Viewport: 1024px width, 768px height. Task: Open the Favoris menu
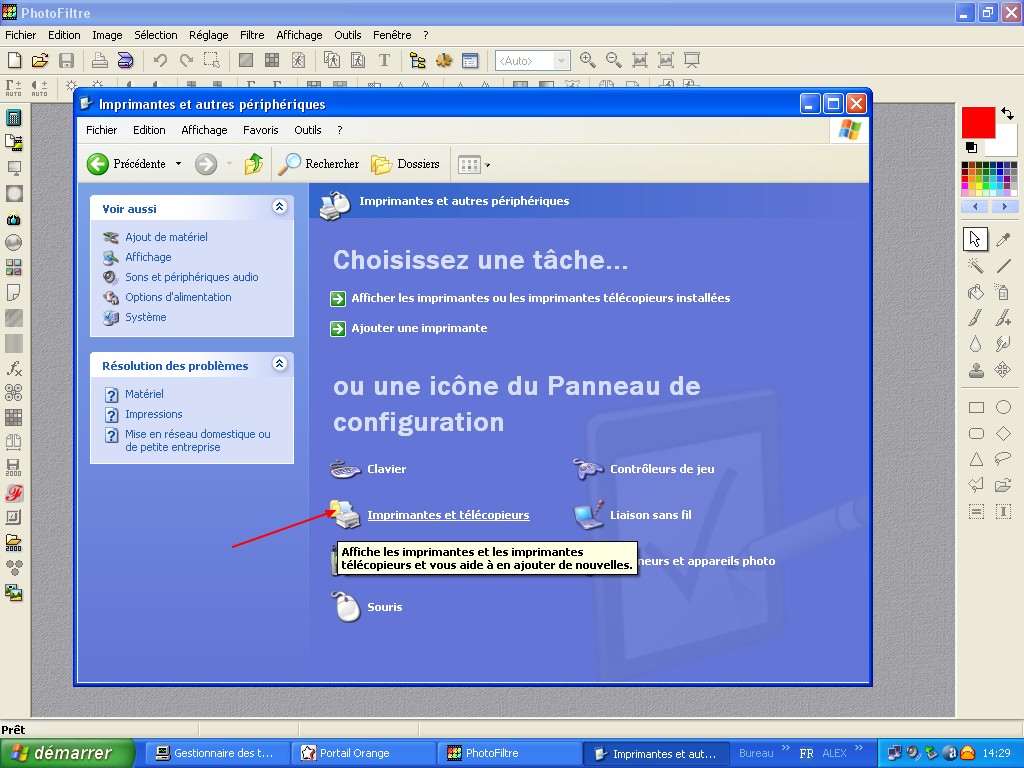click(260, 130)
